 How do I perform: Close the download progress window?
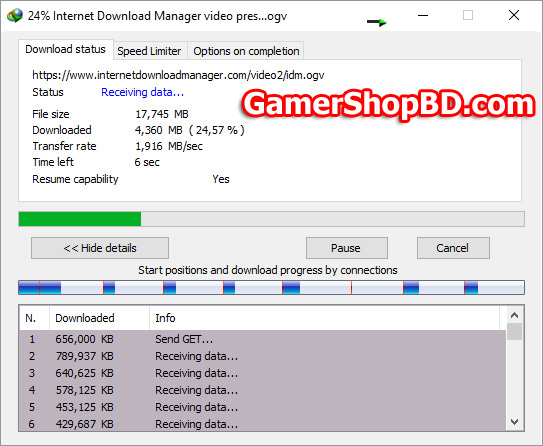[514, 15]
